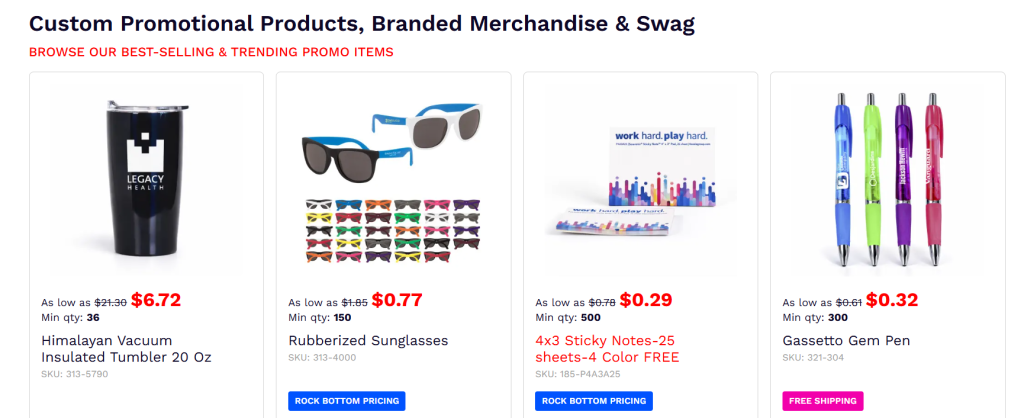The image size is (1024, 418).
Task: Click 4x3 Sticky Notes-25 sheets title link
Action: click(607, 348)
